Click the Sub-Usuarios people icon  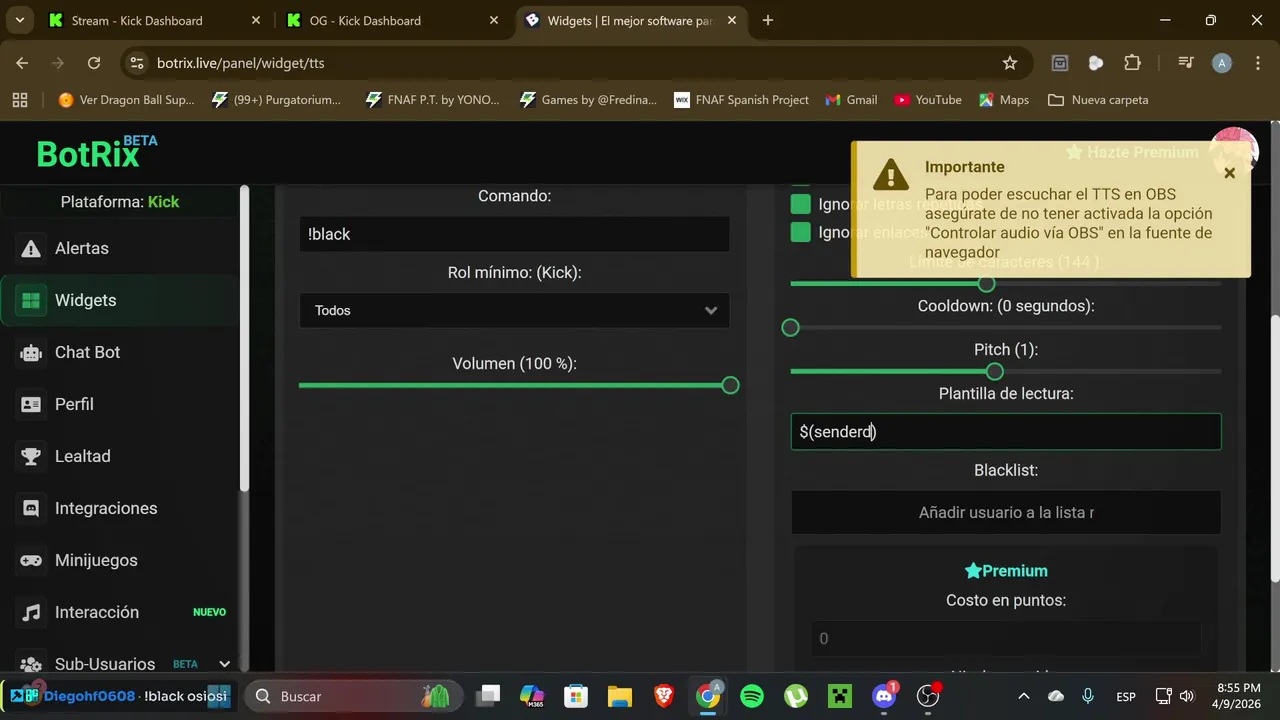pos(31,664)
